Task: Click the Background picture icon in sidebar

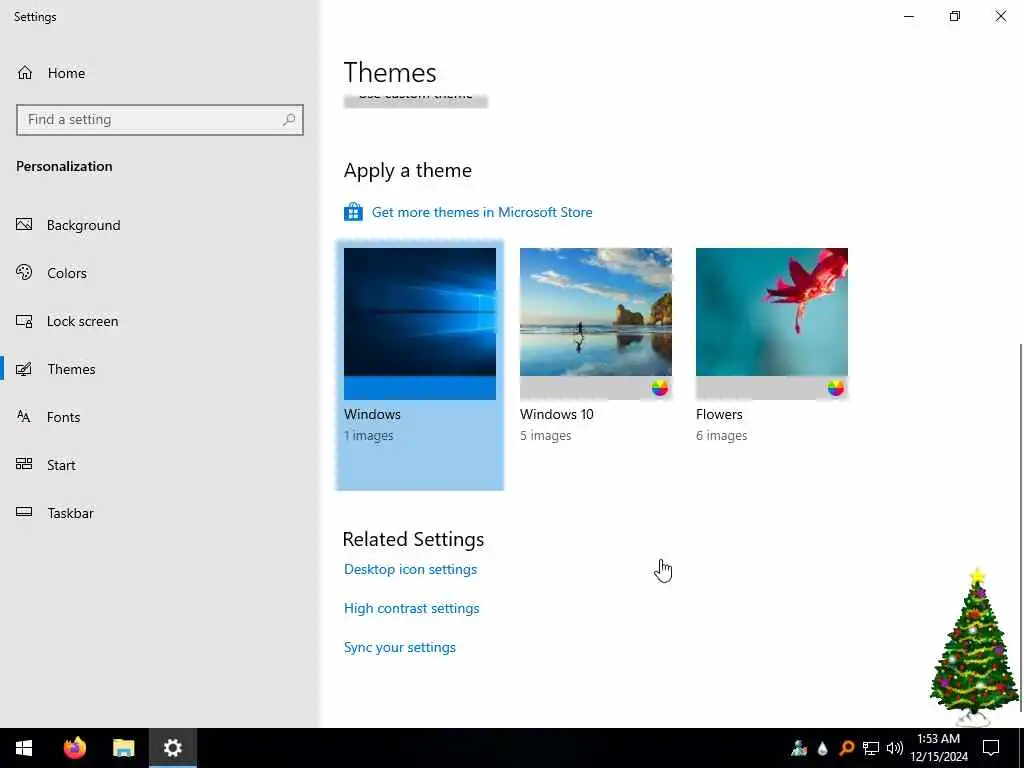Action: [24, 225]
